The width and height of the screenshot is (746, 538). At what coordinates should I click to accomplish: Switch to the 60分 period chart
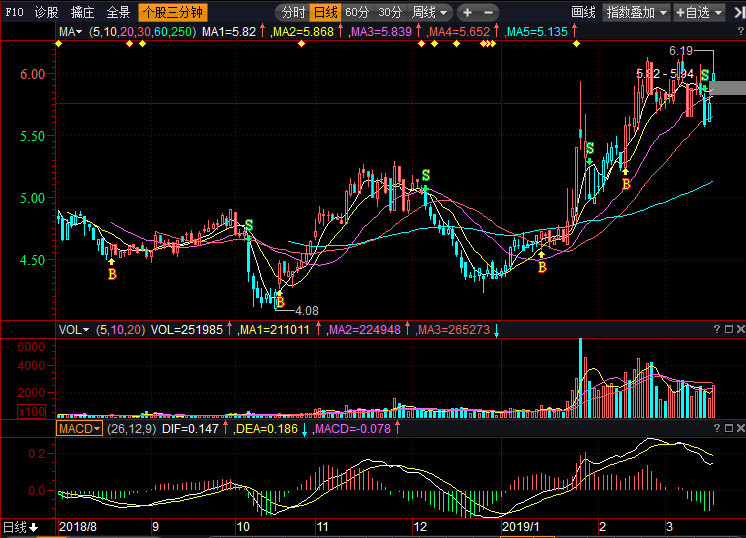point(357,13)
